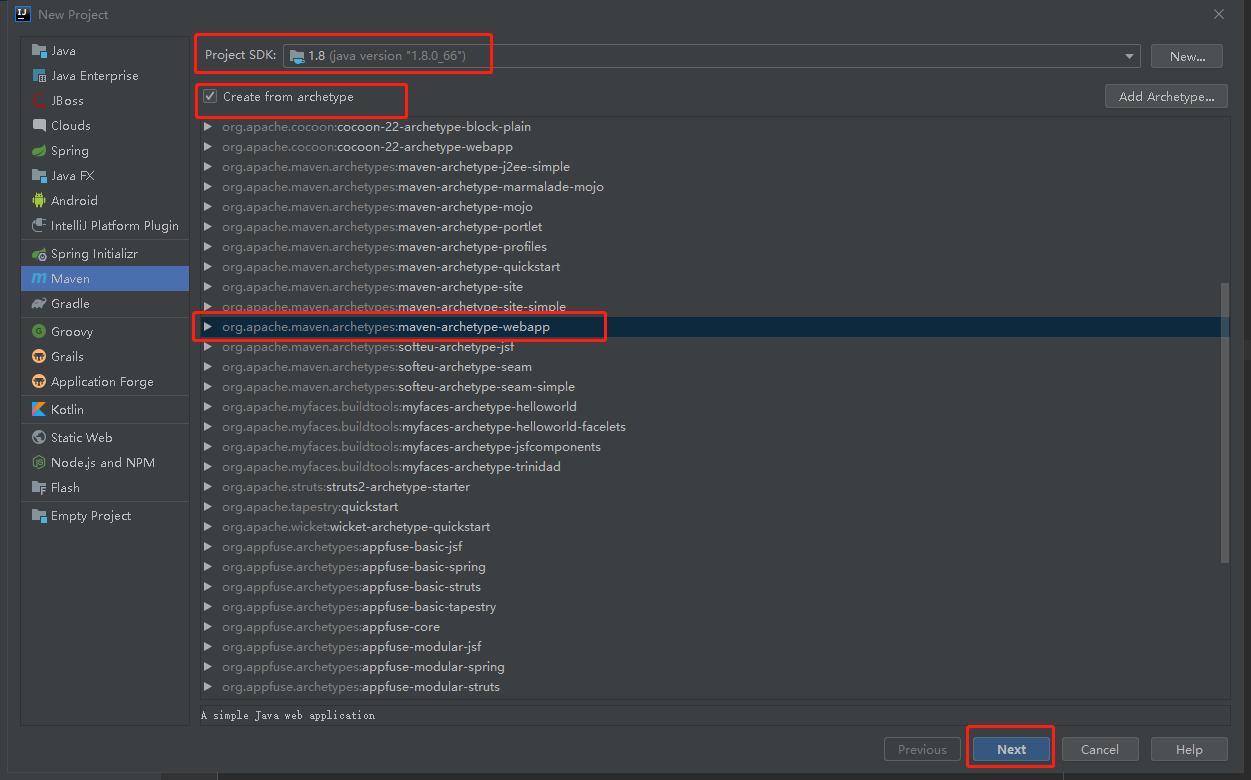
Task: Select appfuse-core archetype
Action: point(331,627)
